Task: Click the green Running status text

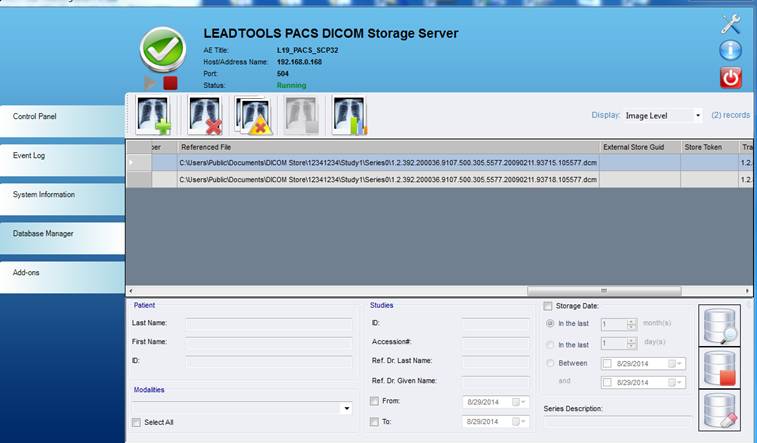Action: 292,85
